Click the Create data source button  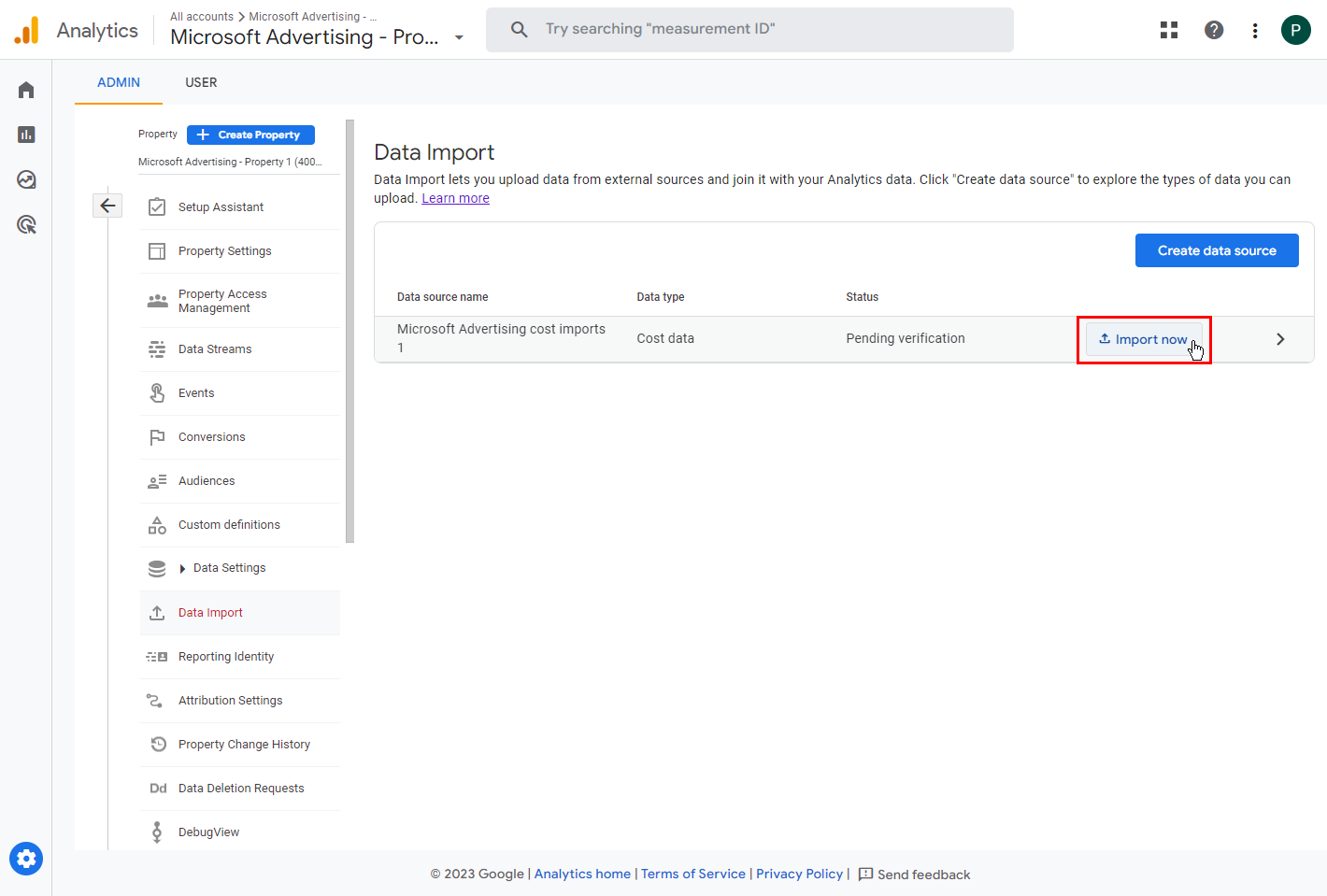click(x=1216, y=250)
